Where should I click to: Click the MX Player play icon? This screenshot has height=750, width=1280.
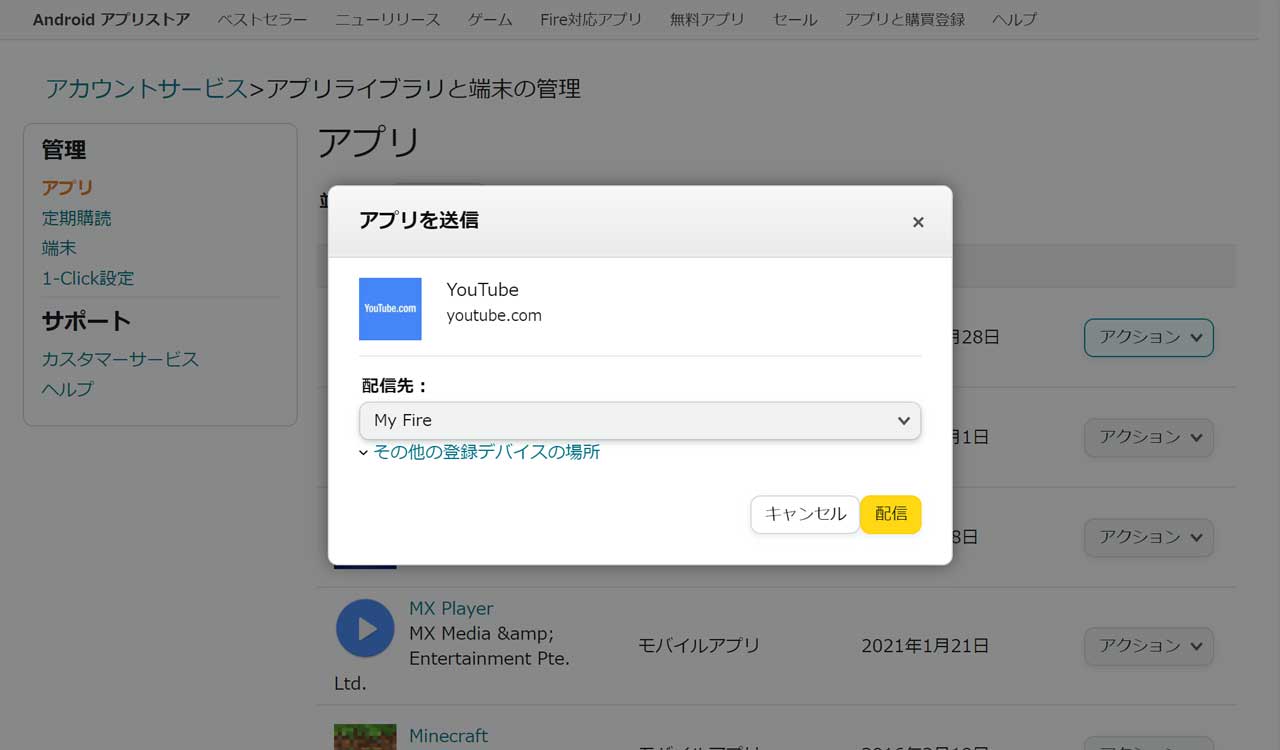pyautogui.click(x=365, y=628)
